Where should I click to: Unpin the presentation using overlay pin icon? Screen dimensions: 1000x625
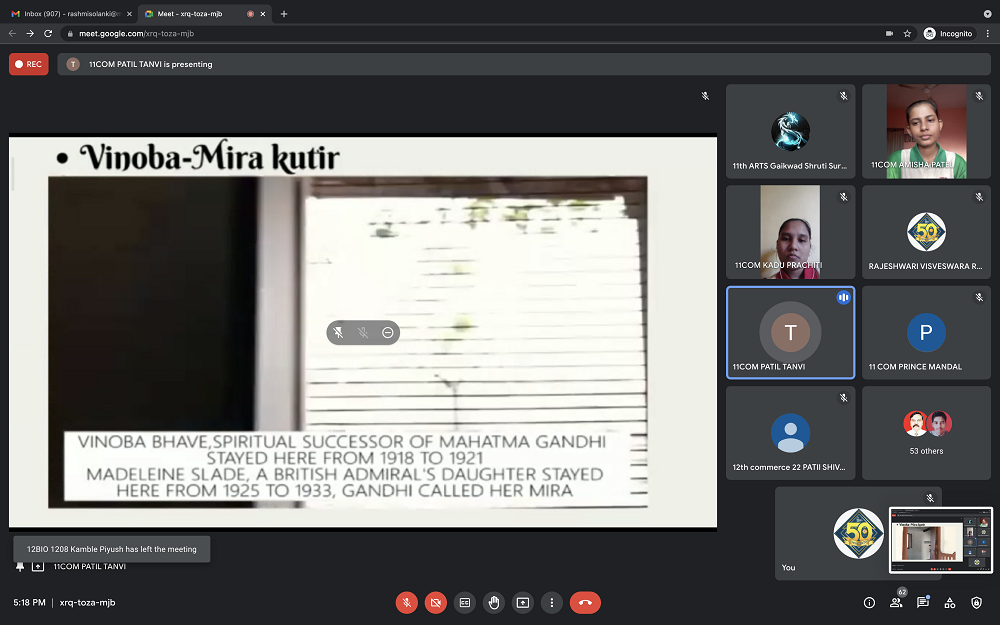(339, 332)
